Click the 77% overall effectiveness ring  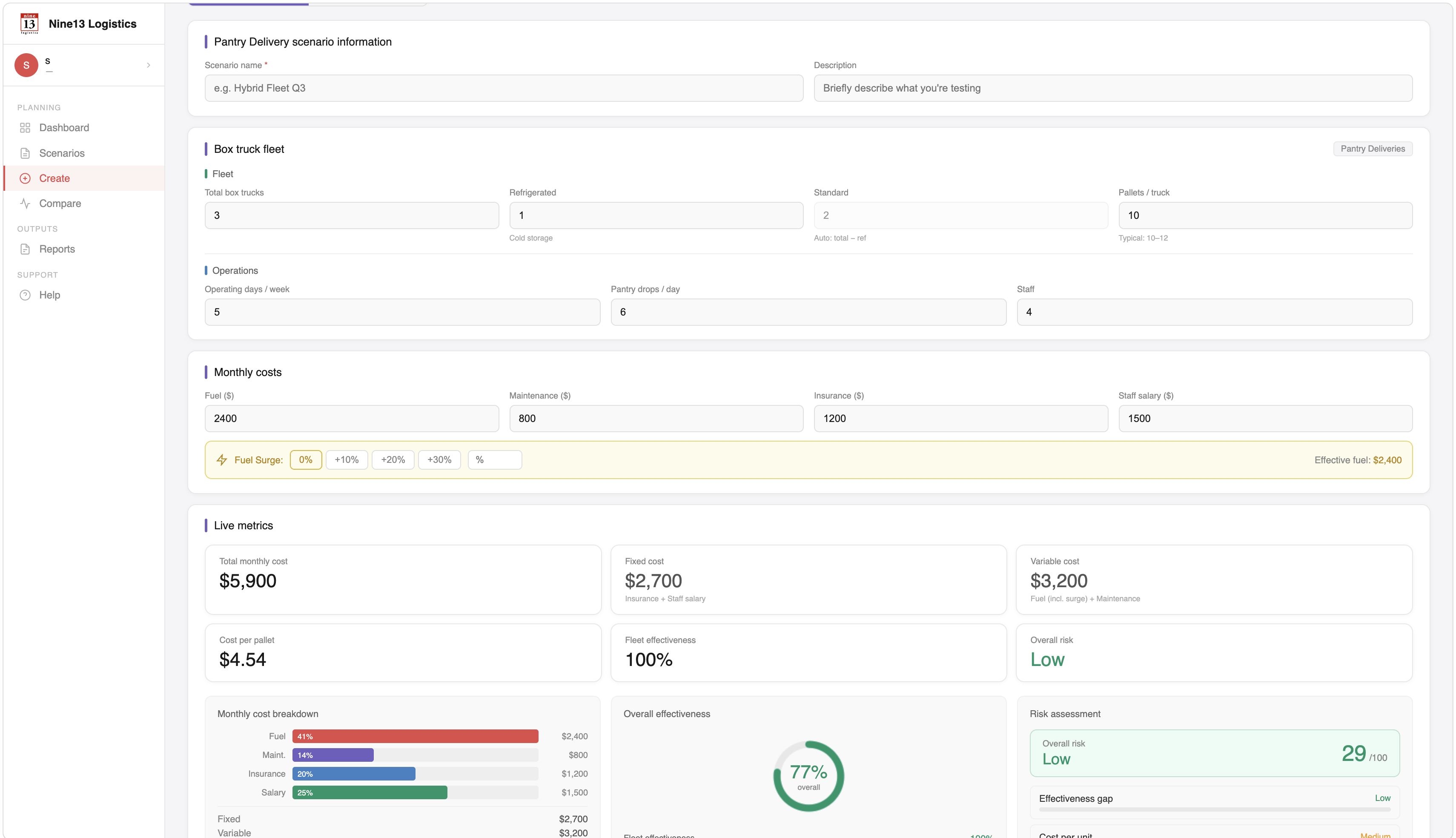(x=808, y=776)
